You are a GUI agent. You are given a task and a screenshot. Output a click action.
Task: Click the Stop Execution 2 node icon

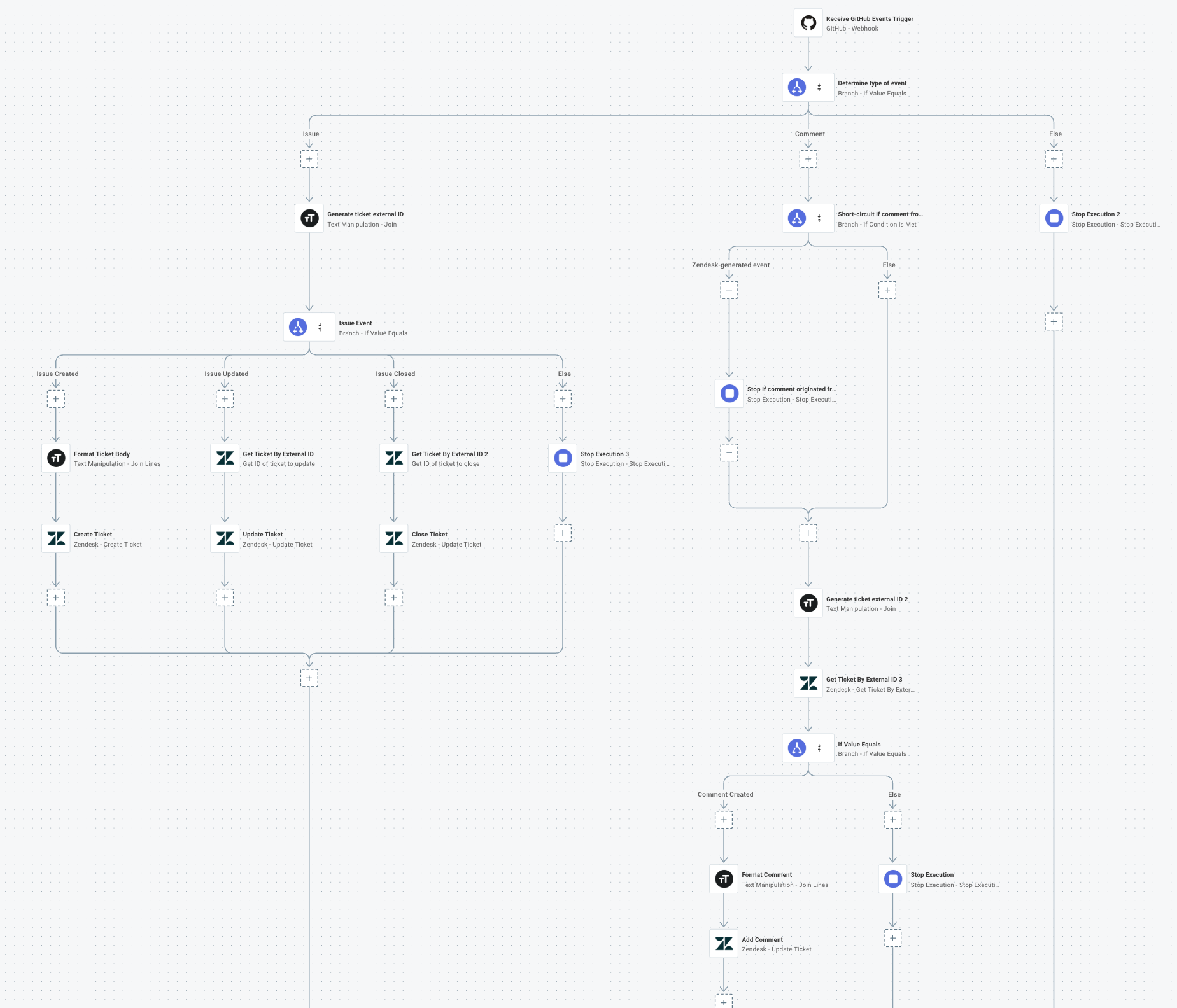click(1054, 218)
